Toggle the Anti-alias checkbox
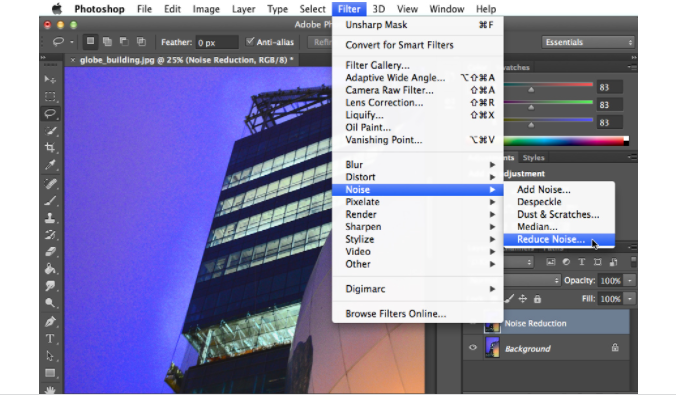This screenshot has height=396, width=676. (x=250, y=41)
